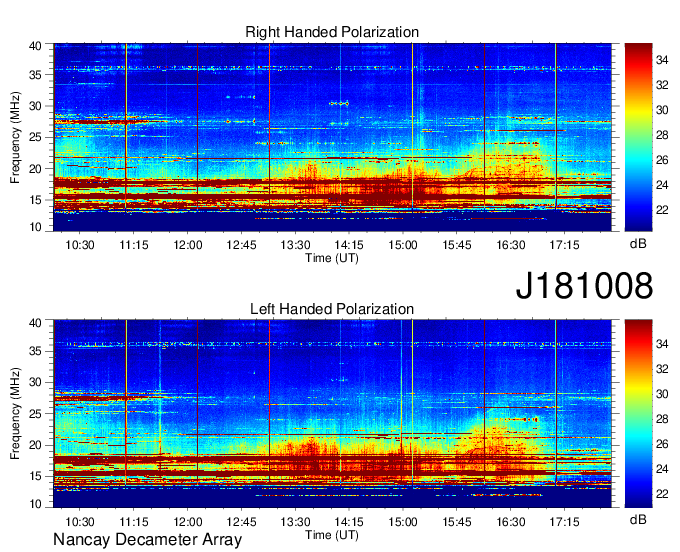Click the 22 dB tick on lower colorbar
The width and height of the screenshot is (680, 552).
(662, 494)
